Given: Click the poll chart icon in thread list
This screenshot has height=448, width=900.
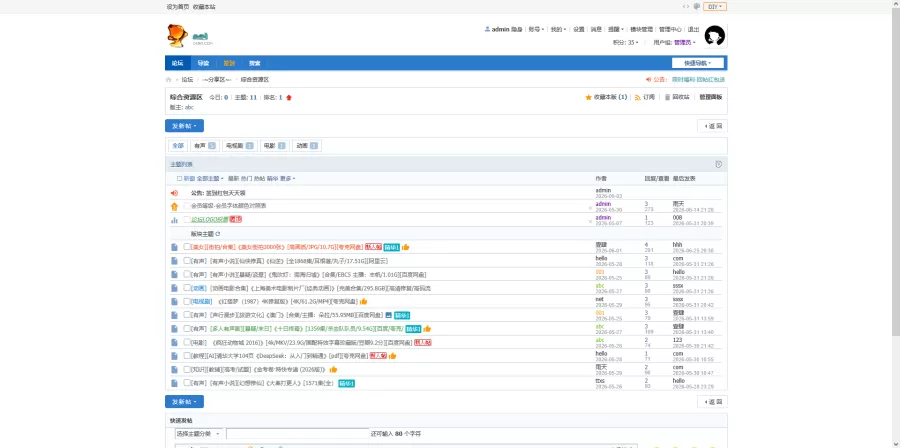Looking at the screenshot, I should [x=174, y=220].
